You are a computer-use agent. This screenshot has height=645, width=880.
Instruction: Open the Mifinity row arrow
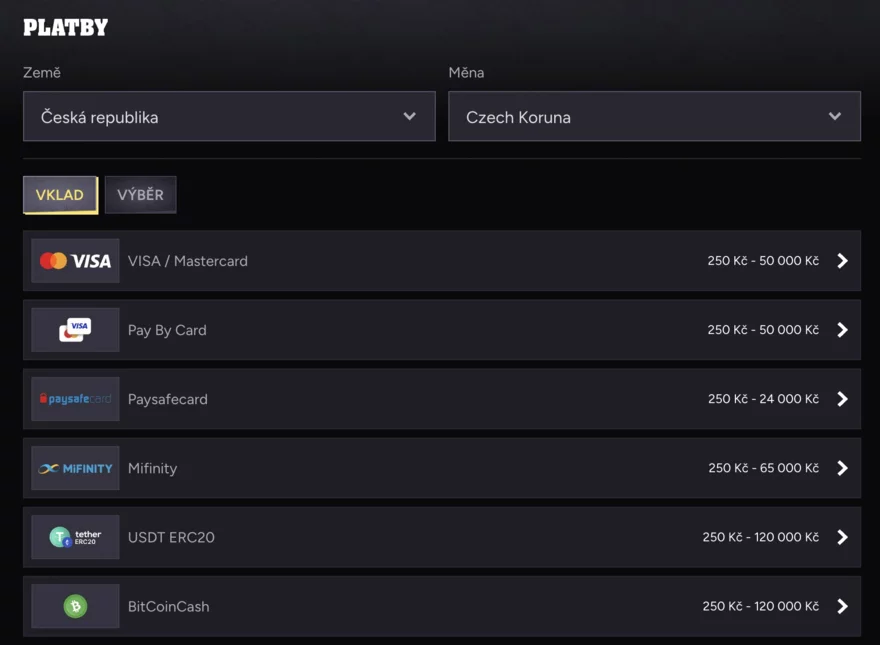842,468
